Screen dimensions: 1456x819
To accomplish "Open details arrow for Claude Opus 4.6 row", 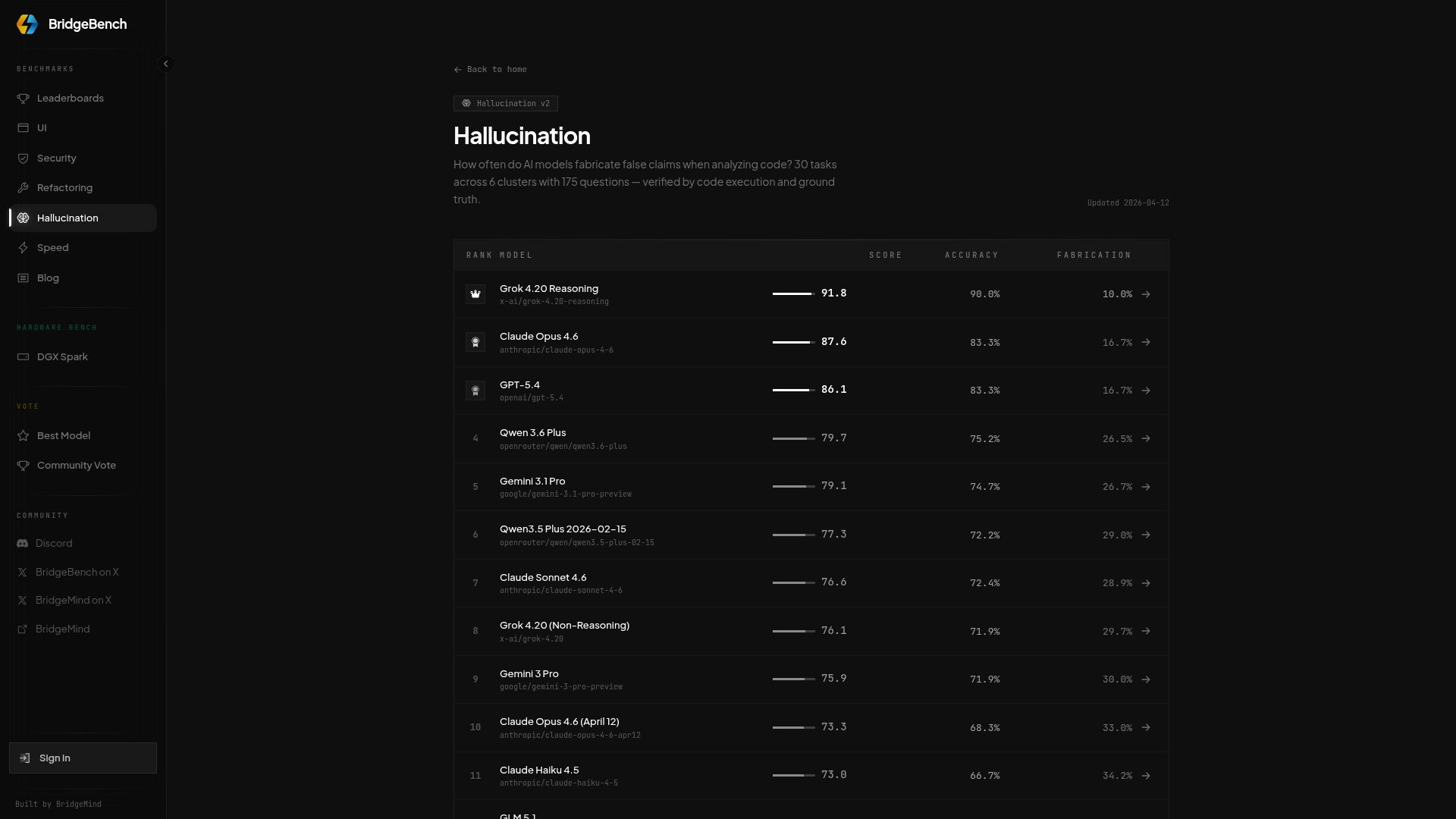I will pos(1146,343).
